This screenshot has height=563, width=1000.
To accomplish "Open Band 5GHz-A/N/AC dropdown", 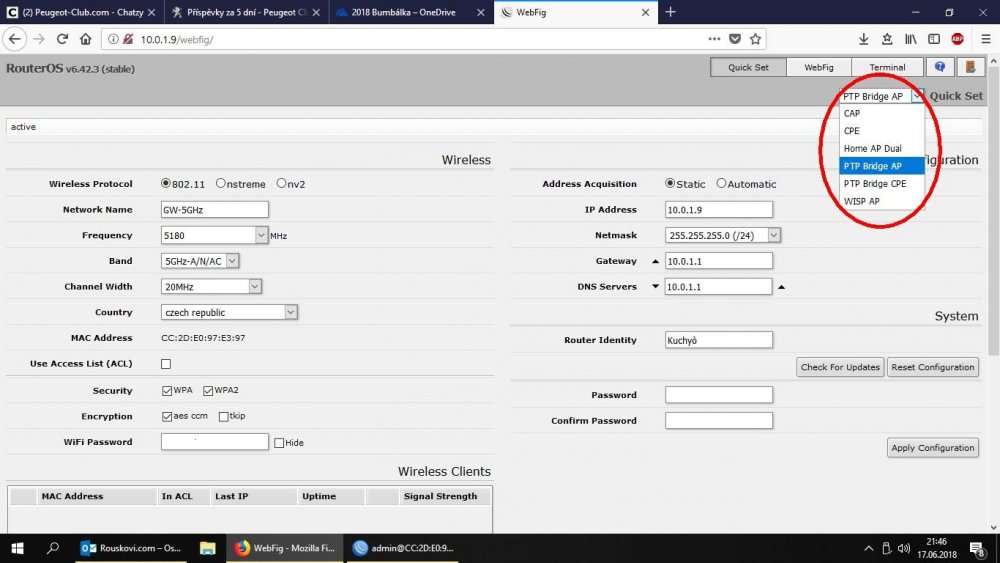I will [x=232, y=261].
